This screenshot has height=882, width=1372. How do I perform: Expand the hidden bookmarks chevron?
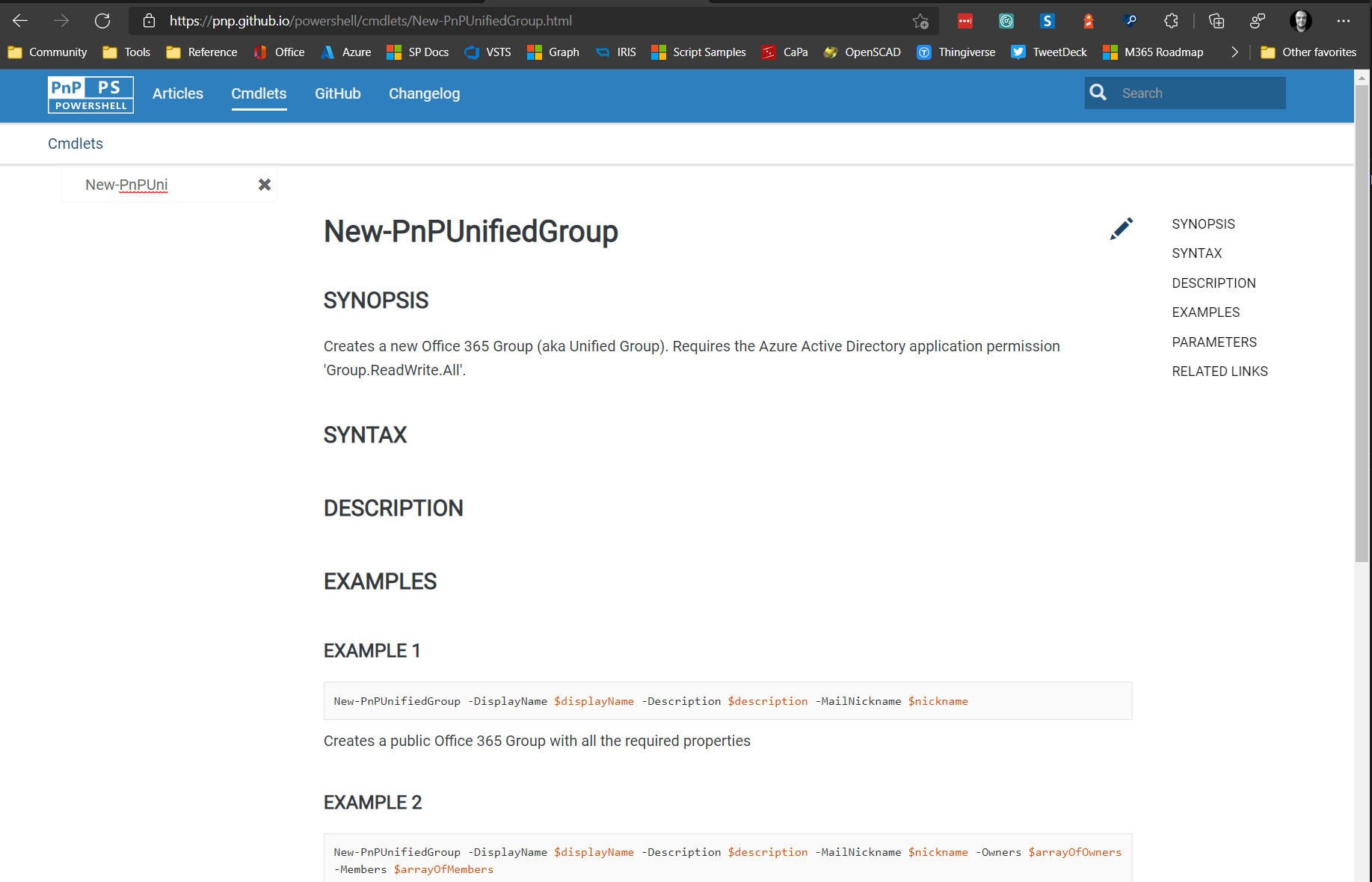point(1234,52)
